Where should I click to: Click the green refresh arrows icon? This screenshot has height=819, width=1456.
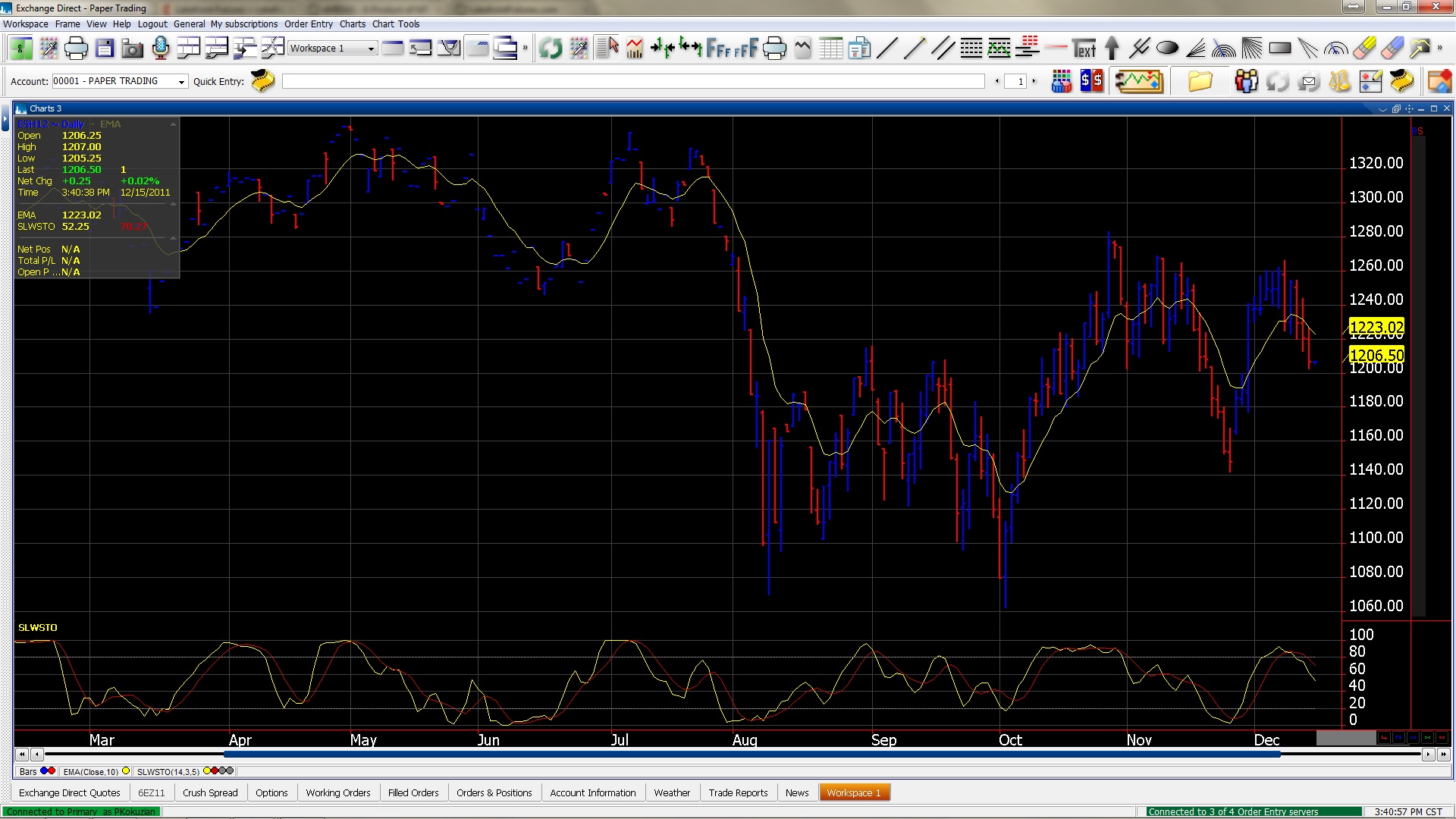pos(551,49)
